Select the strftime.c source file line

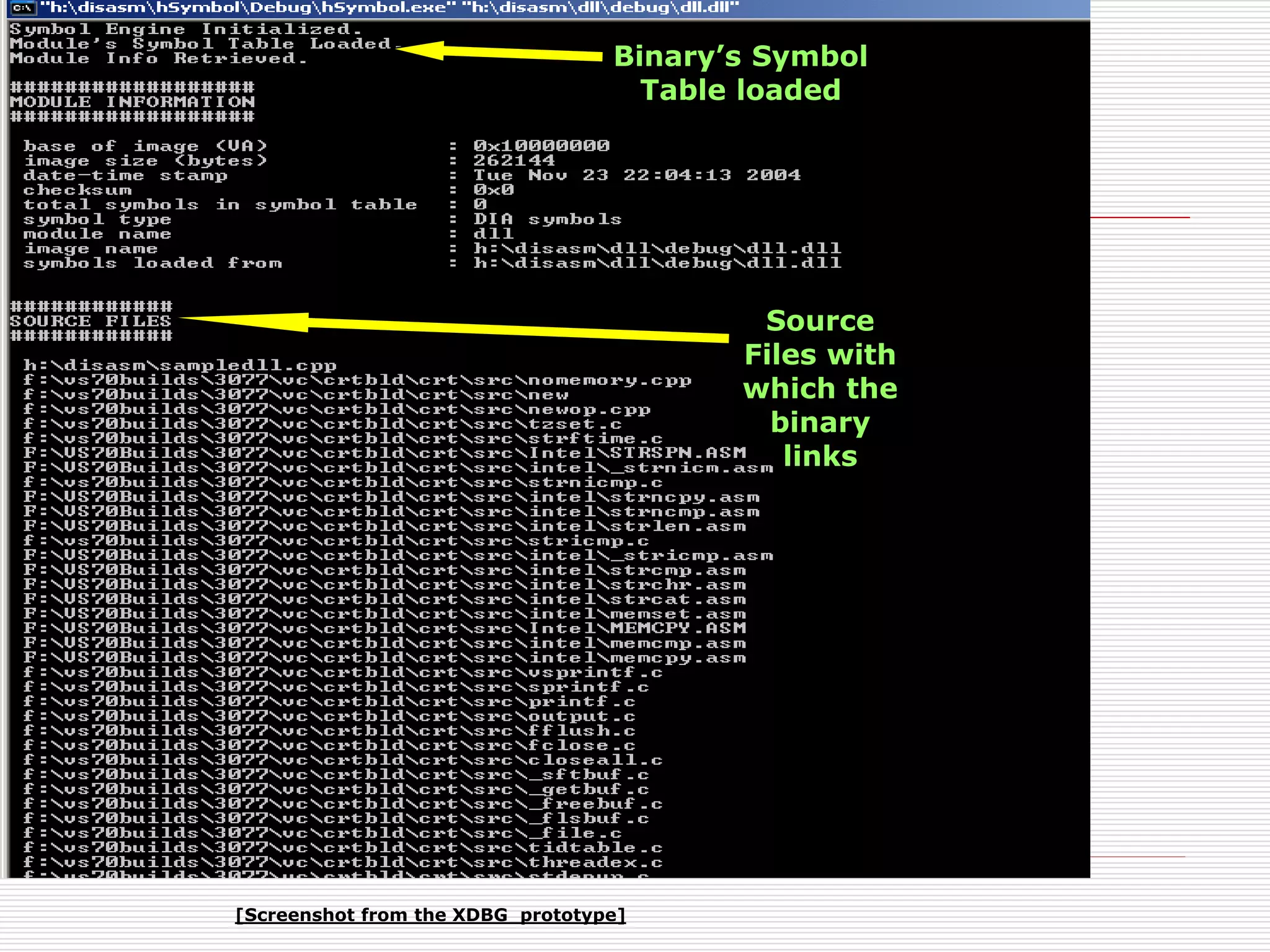click(x=343, y=439)
